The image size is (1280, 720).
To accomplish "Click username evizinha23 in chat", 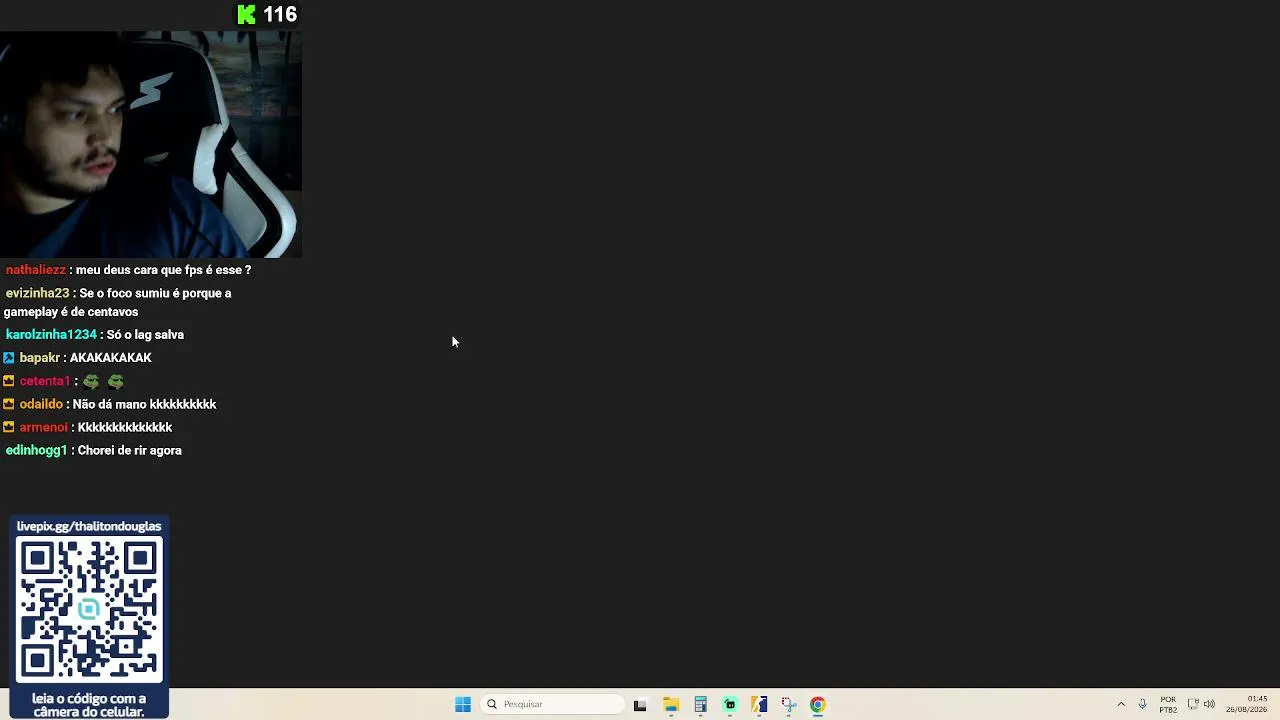I will (x=37, y=293).
